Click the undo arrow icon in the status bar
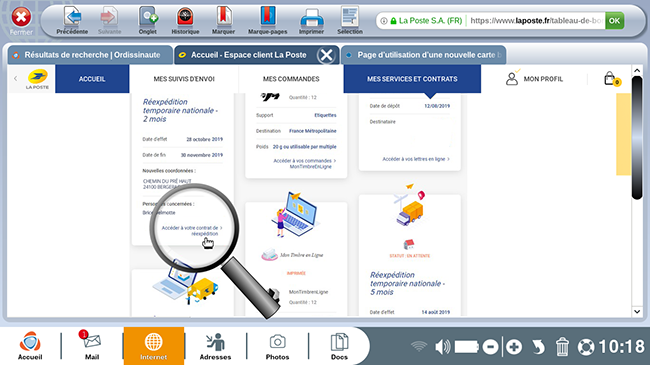This screenshot has height=365, width=650. 538,347
